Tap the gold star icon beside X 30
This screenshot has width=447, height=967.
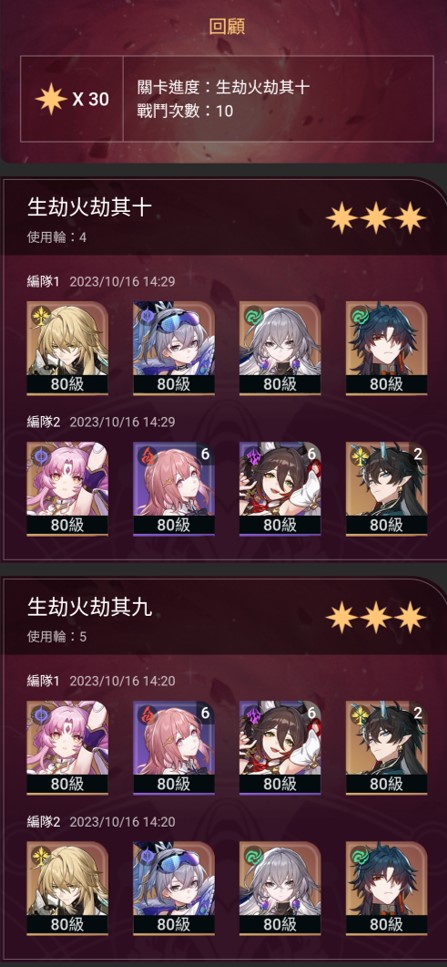click(x=51, y=99)
